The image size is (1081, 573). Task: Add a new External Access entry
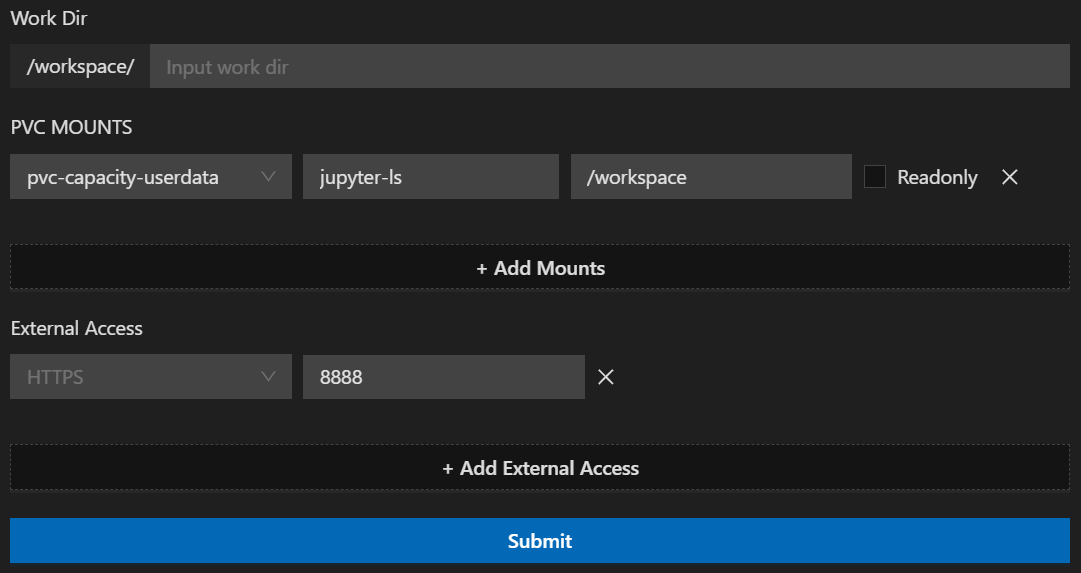tap(540, 468)
